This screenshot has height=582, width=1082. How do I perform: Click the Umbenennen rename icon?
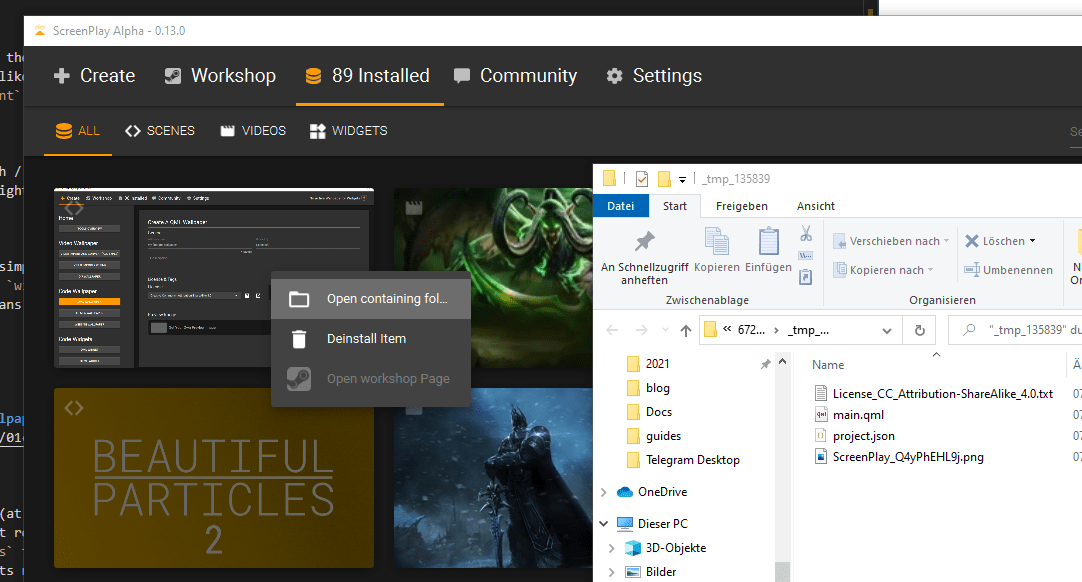pos(972,269)
